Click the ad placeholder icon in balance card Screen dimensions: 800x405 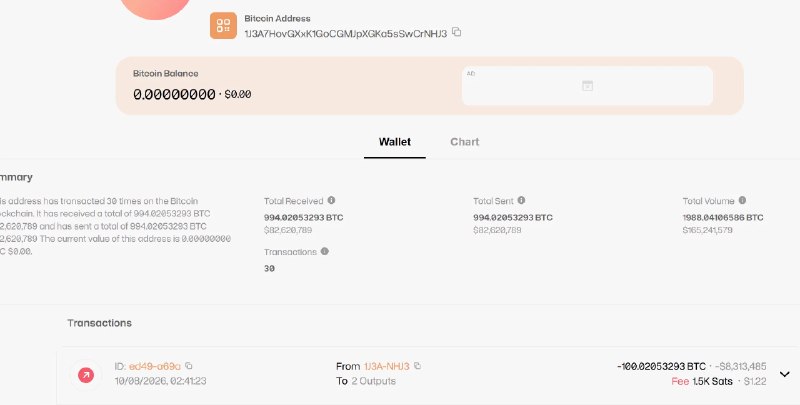588,86
